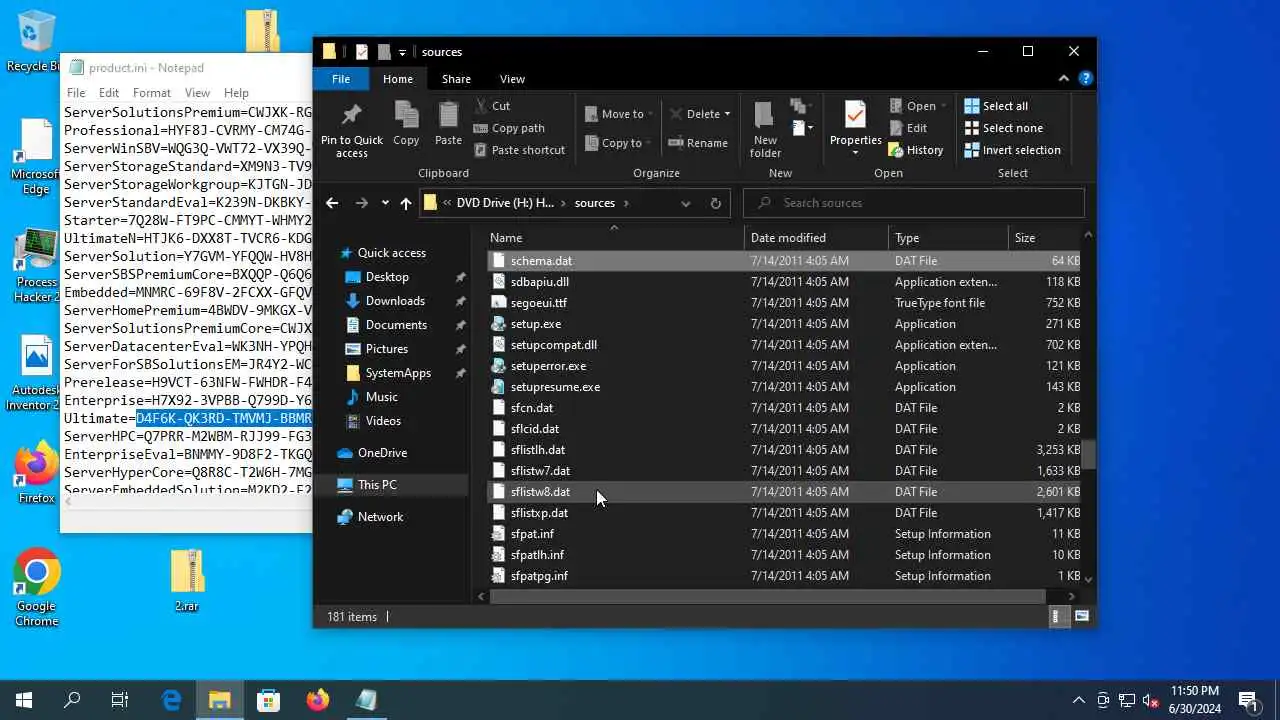Launch Firefox from the taskbar
This screenshot has height=720, width=1280.
click(318, 700)
